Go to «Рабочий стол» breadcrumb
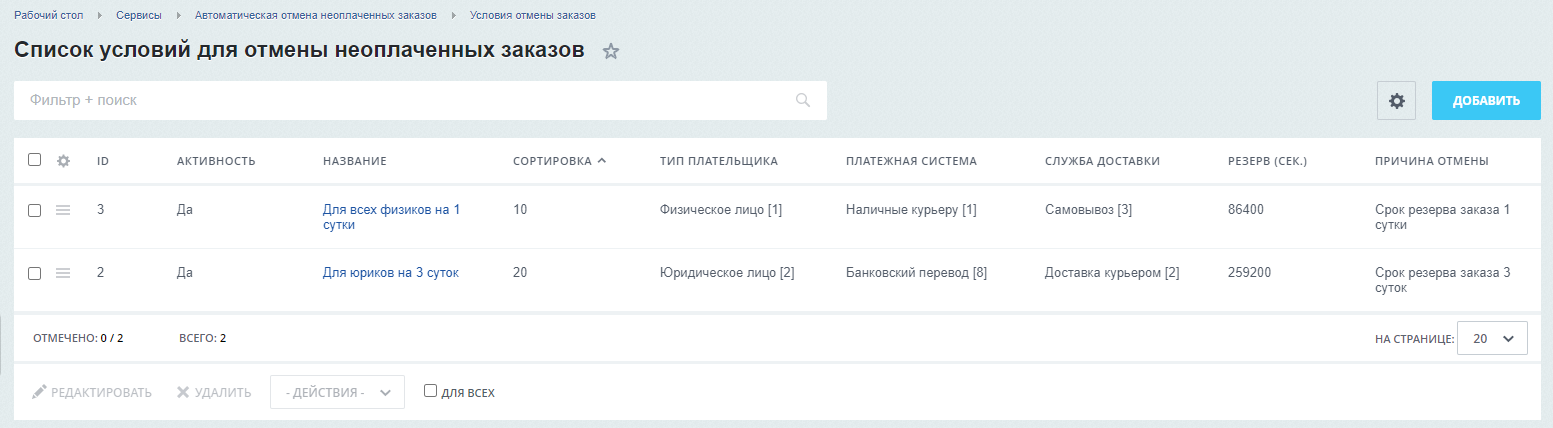 click(x=48, y=16)
